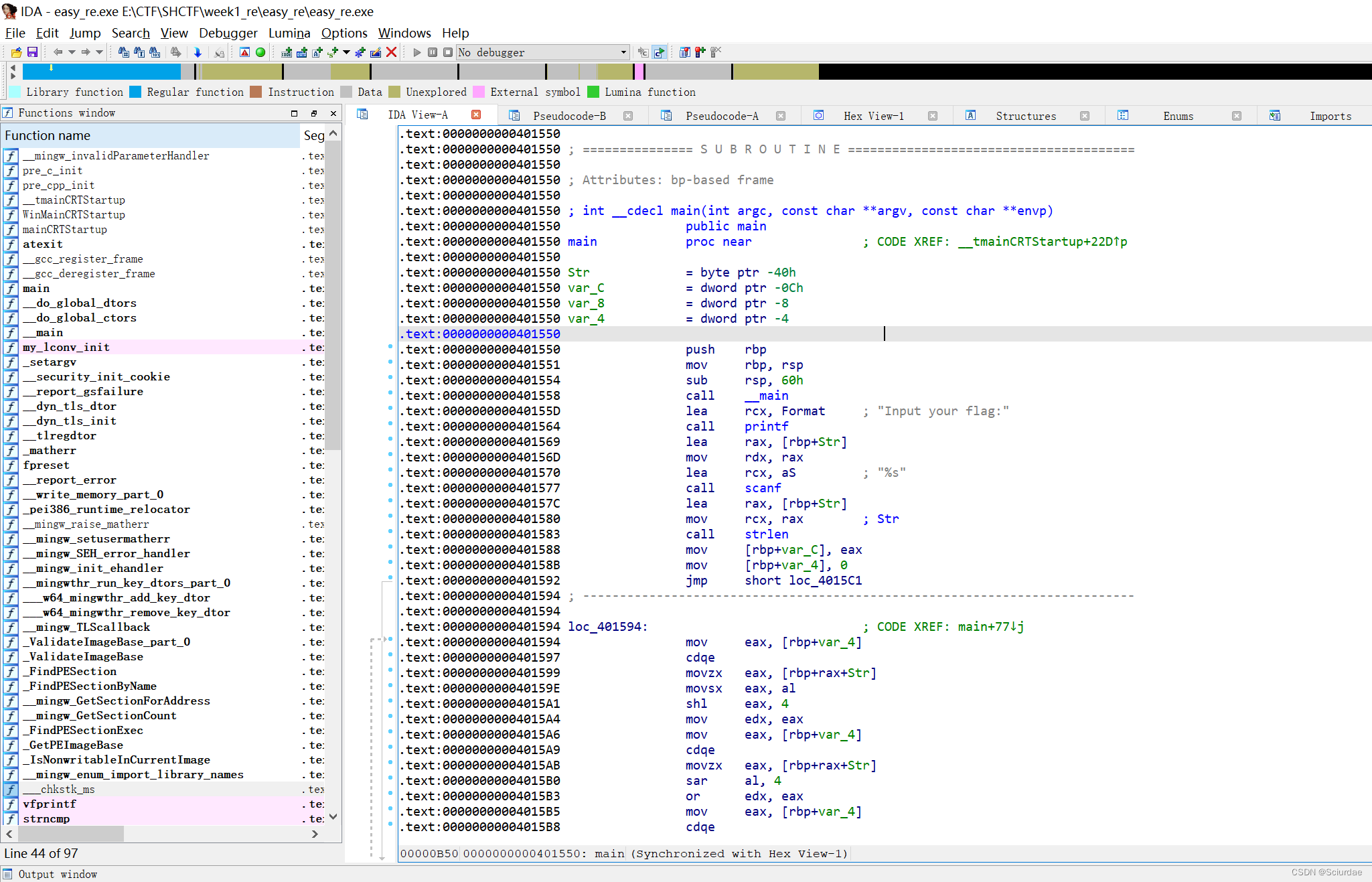The height and width of the screenshot is (882, 1372).
Task: Open the 'No debugger' combo box
Action: 543,52
